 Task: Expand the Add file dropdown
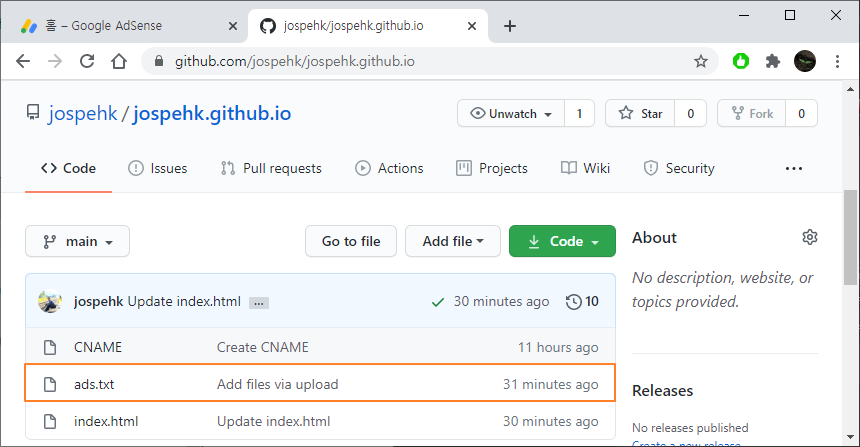[453, 241]
